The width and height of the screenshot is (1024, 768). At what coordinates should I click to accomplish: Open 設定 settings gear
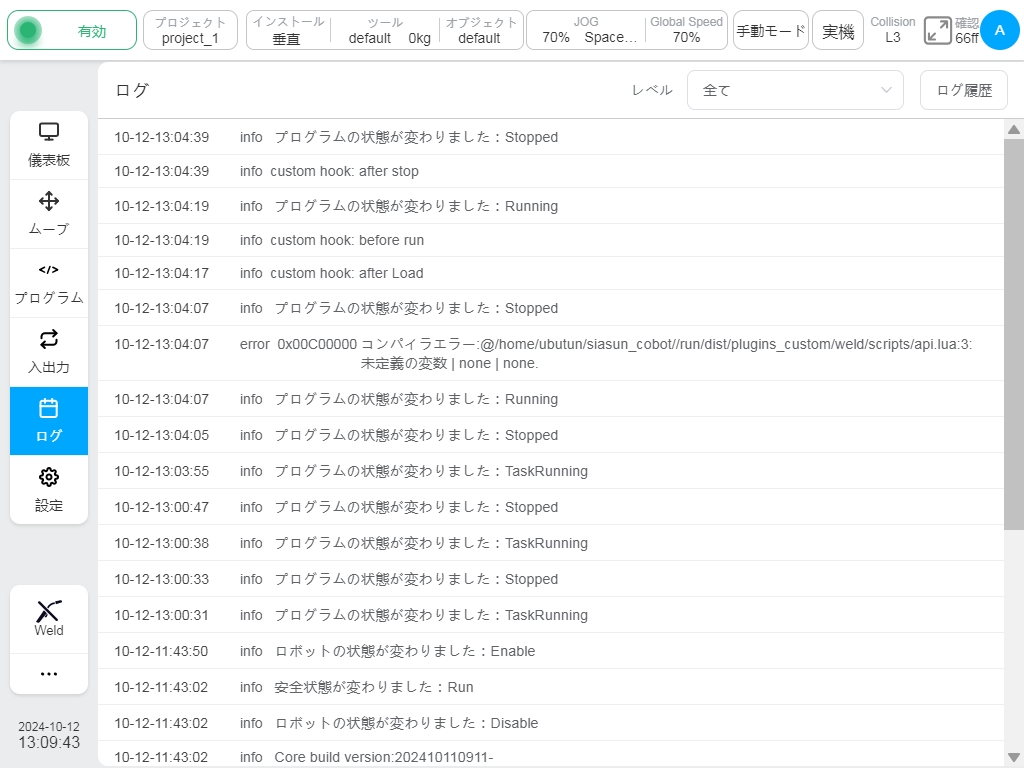point(49,489)
